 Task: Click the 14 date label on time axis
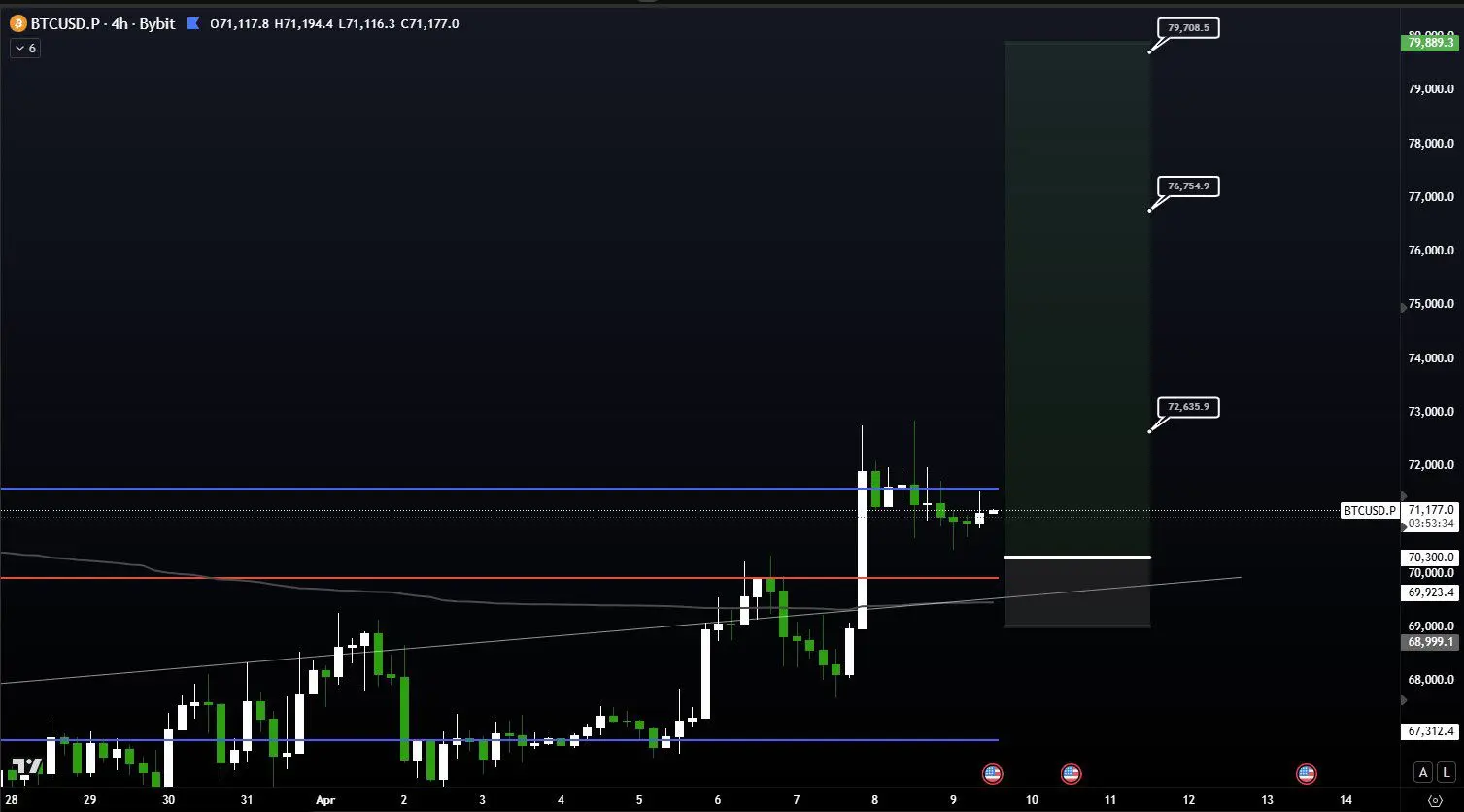1345,800
